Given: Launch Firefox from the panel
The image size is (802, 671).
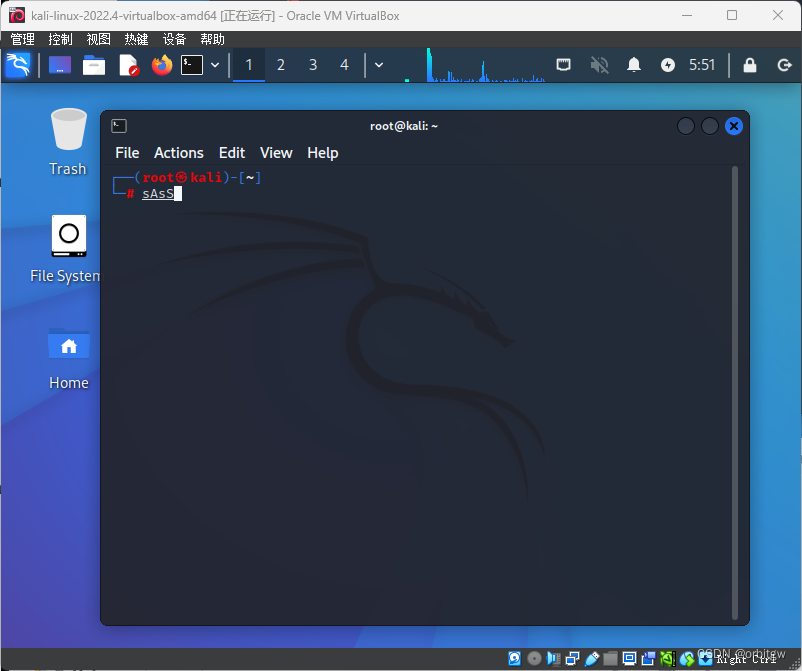Looking at the screenshot, I should pos(162,65).
